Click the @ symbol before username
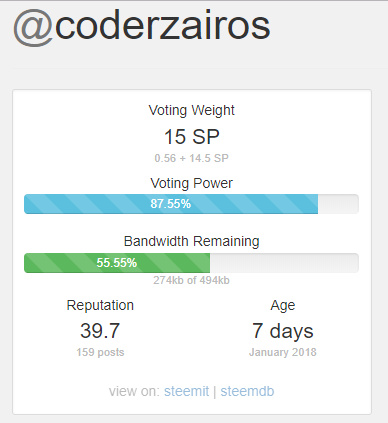The height and width of the screenshot is (423, 388). pyautogui.click(x=33, y=28)
